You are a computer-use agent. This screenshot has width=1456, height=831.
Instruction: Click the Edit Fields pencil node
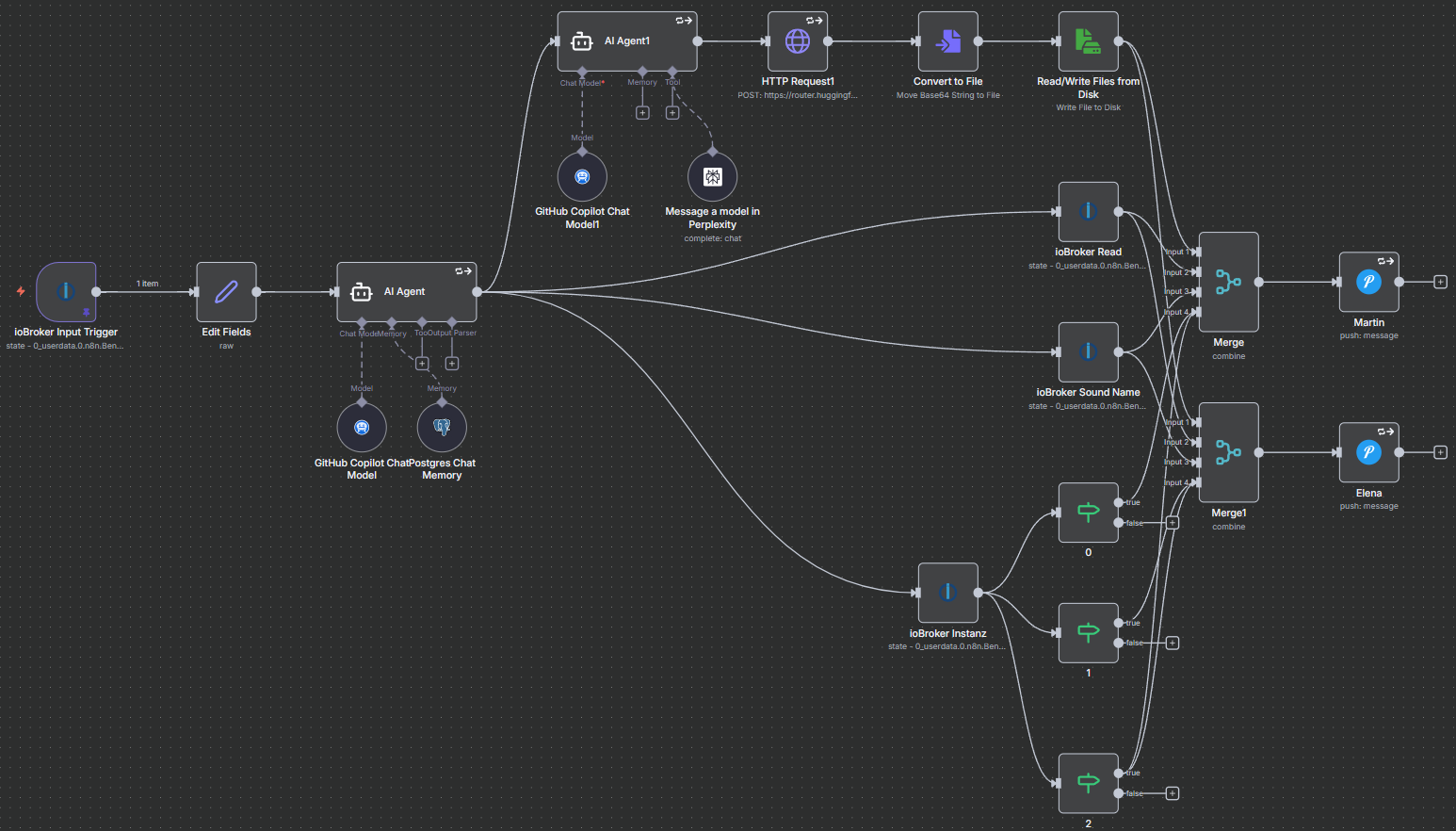226,292
